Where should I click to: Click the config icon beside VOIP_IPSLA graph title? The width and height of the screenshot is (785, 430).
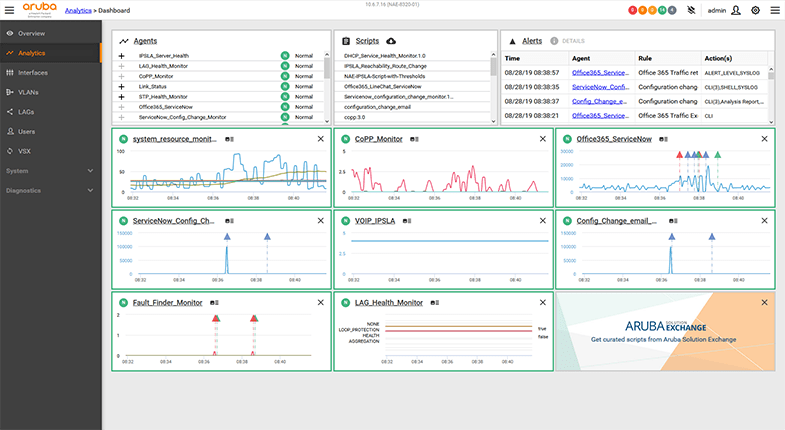(407, 221)
